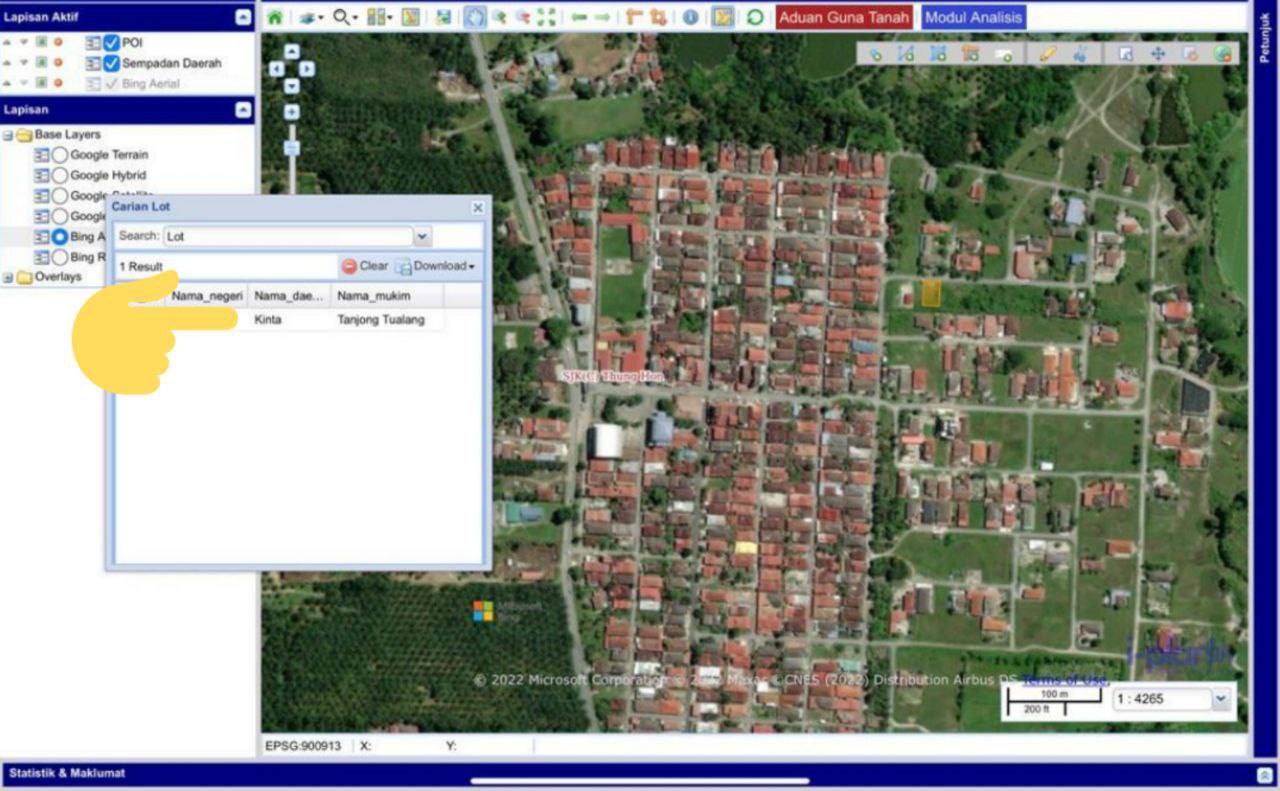Viewport: 1280px width, 791px height.
Task: Open the Aduan Guna Tanah module
Action: pyautogui.click(x=844, y=17)
